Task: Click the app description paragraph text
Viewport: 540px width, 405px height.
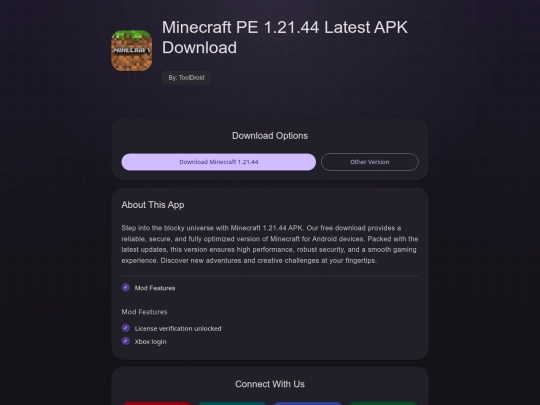Action: [270, 244]
